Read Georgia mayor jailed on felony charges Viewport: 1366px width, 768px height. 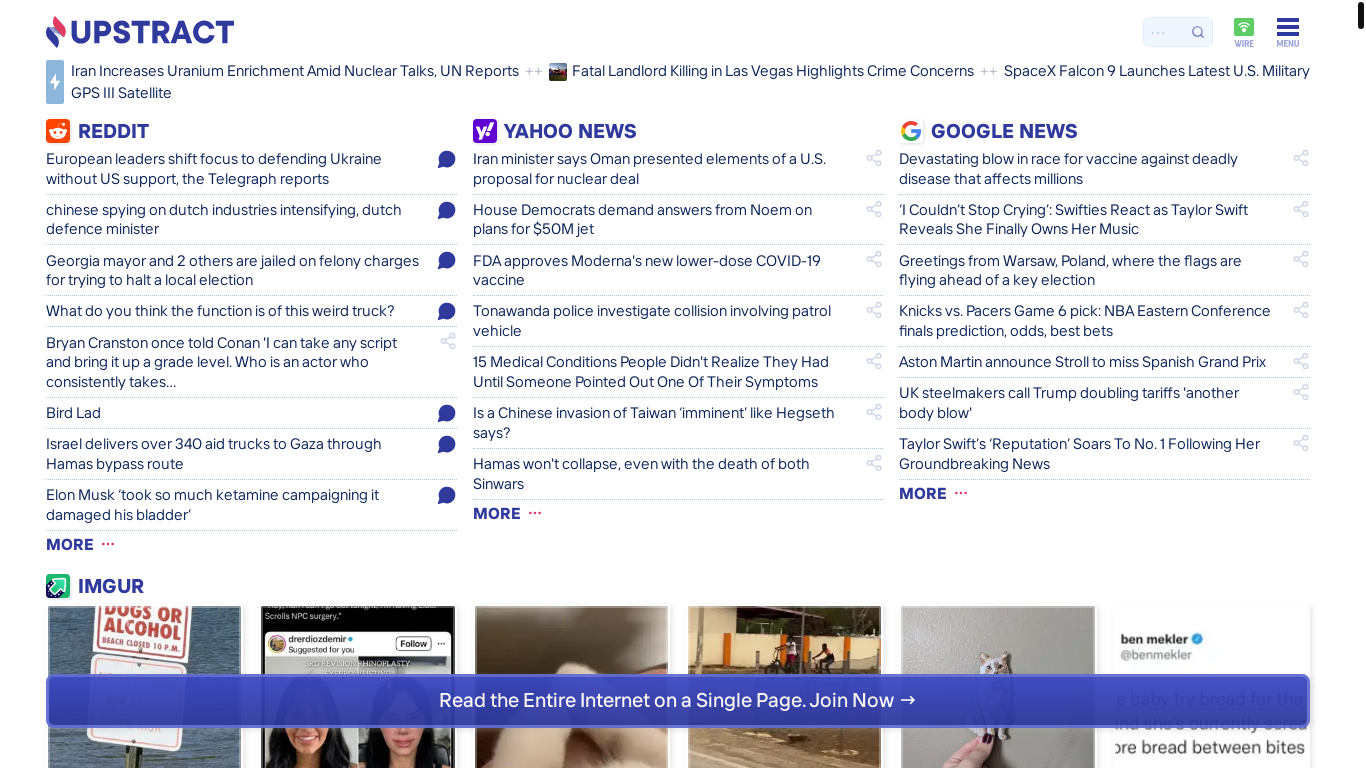click(233, 270)
